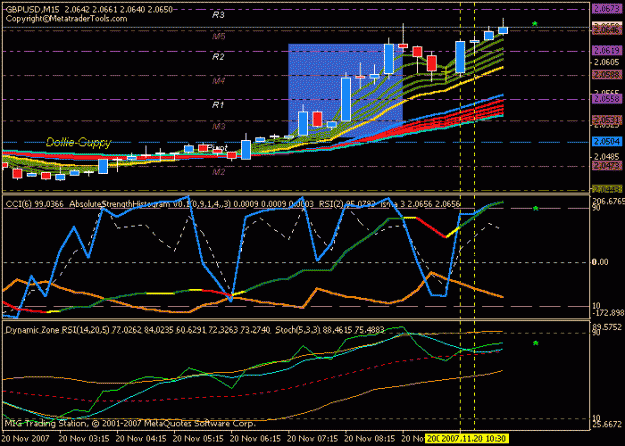
Task: Click the 2.0485 price scale value
Action: tap(606, 157)
